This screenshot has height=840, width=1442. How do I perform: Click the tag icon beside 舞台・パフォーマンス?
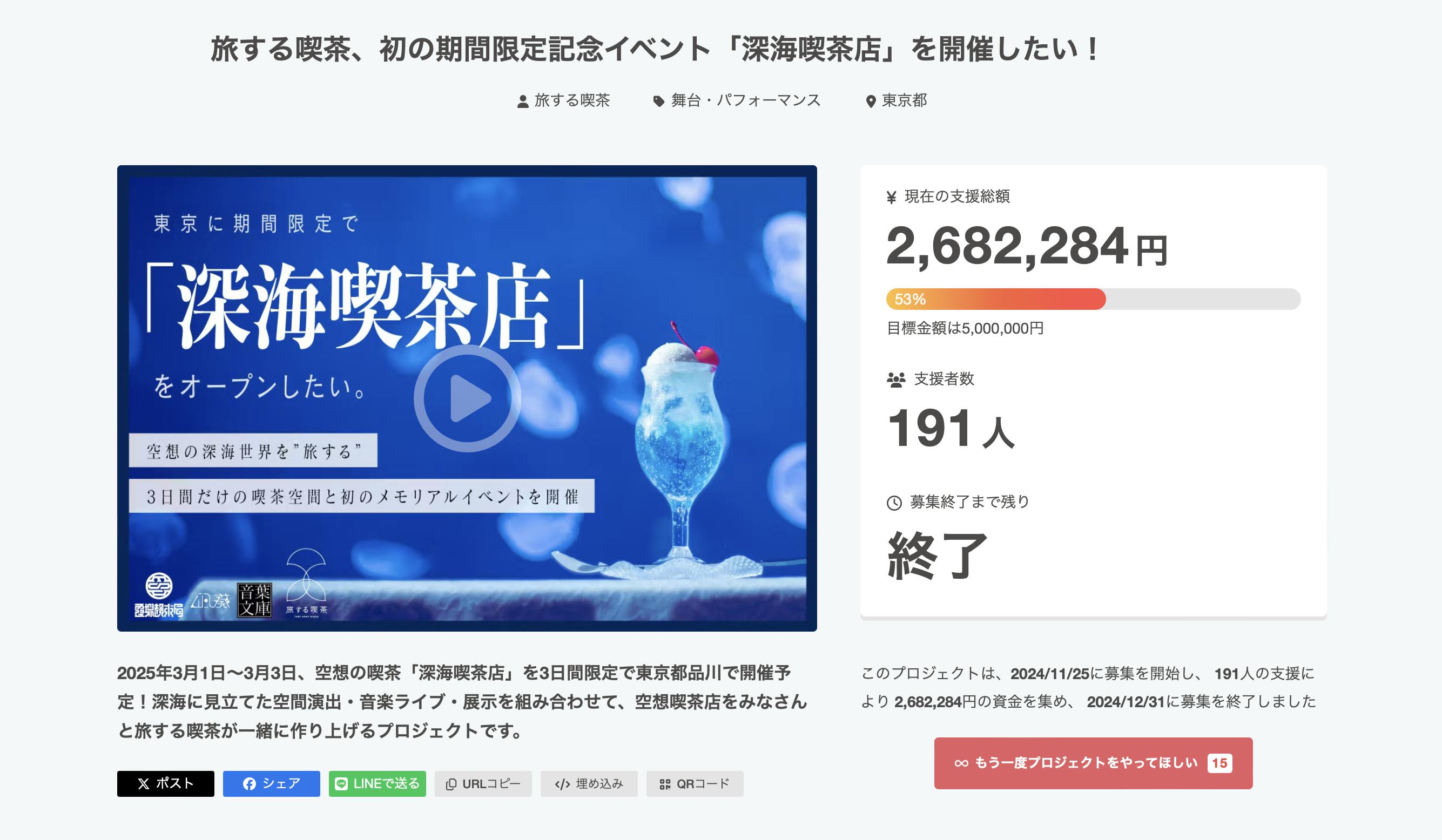(x=659, y=102)
